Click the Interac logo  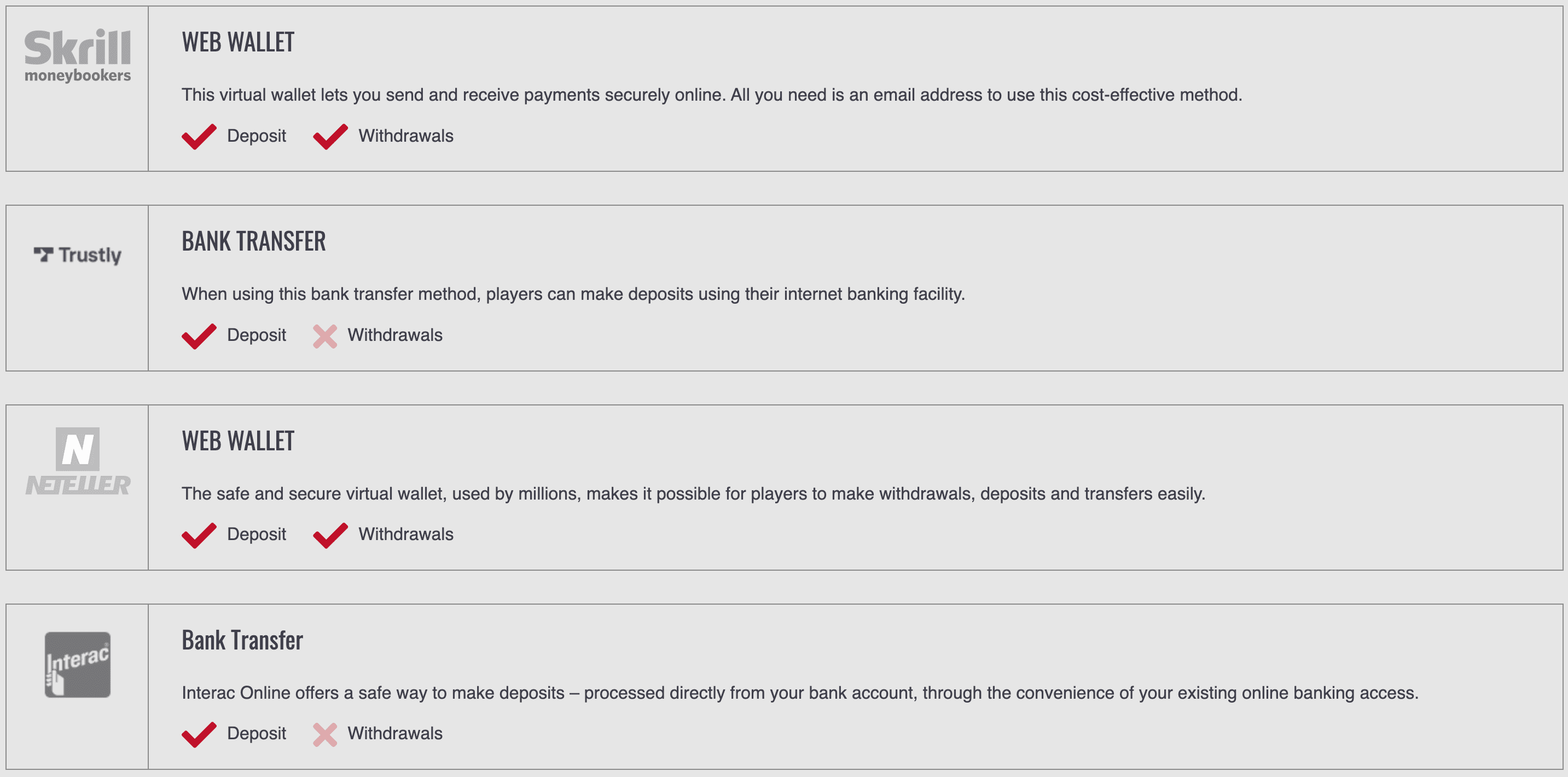tap(77, 664)
